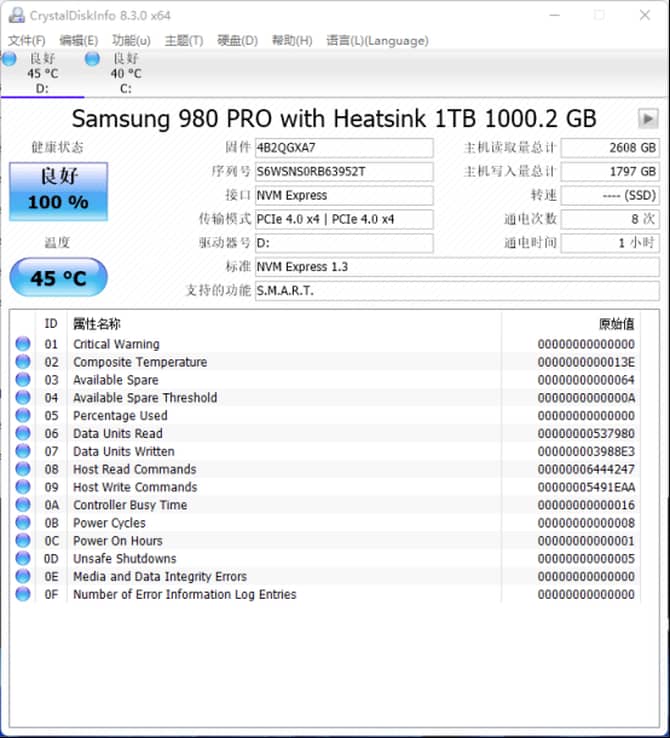
Task: Select the Controller Busy Time attribute name
Action: (x=130, y=505)
